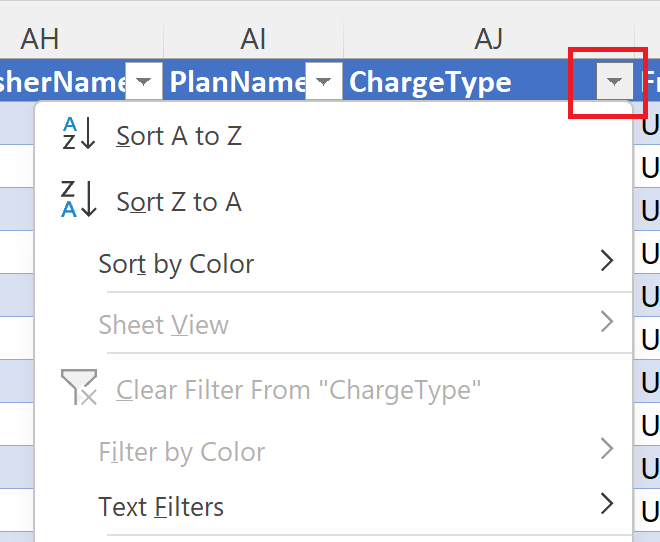Choose the "Sort A to Z" text
Image resolution: width=660 pixels, height=542 pixels.
[x=179, y=136]
